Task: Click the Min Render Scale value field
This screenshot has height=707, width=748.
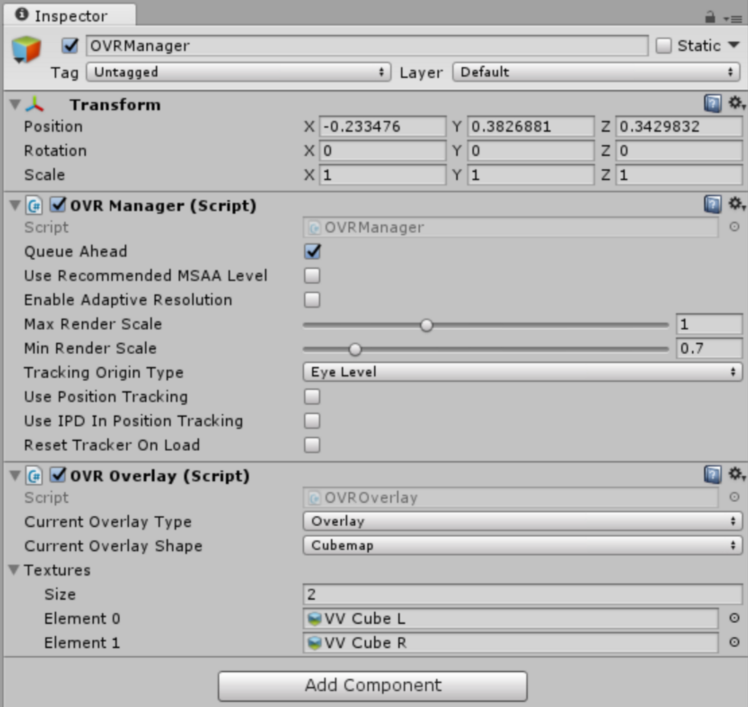Action: click(709, 348)
